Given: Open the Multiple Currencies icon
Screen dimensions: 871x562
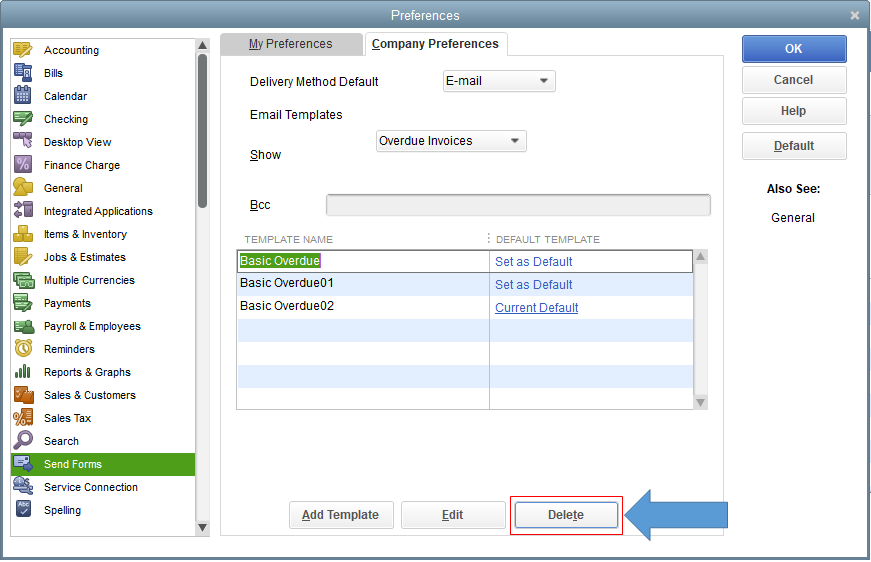Looking at the screenshot, I should pyautogui.click(x=23, y=280).
